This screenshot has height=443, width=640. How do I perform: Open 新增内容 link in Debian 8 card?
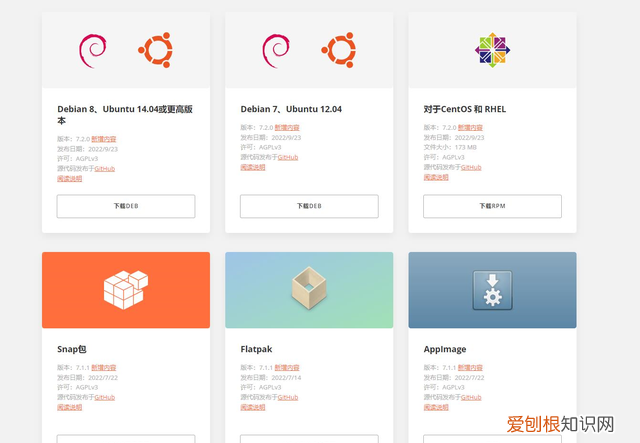pos(104,139)
